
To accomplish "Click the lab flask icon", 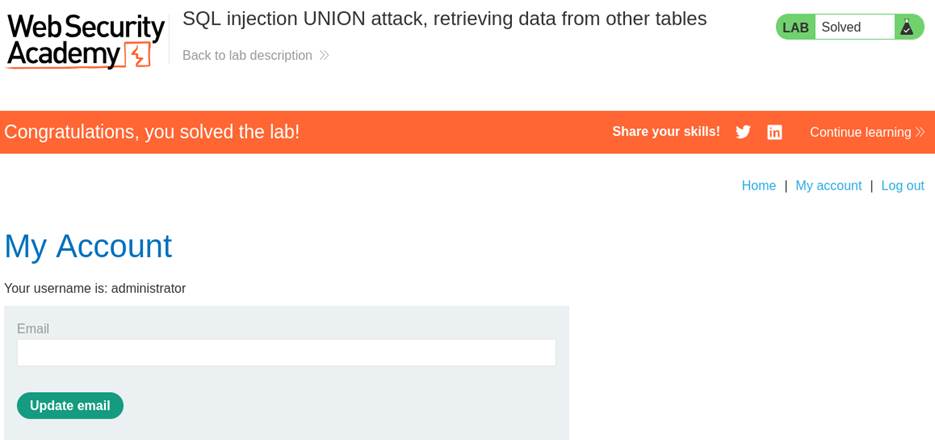I will (907, 27).
